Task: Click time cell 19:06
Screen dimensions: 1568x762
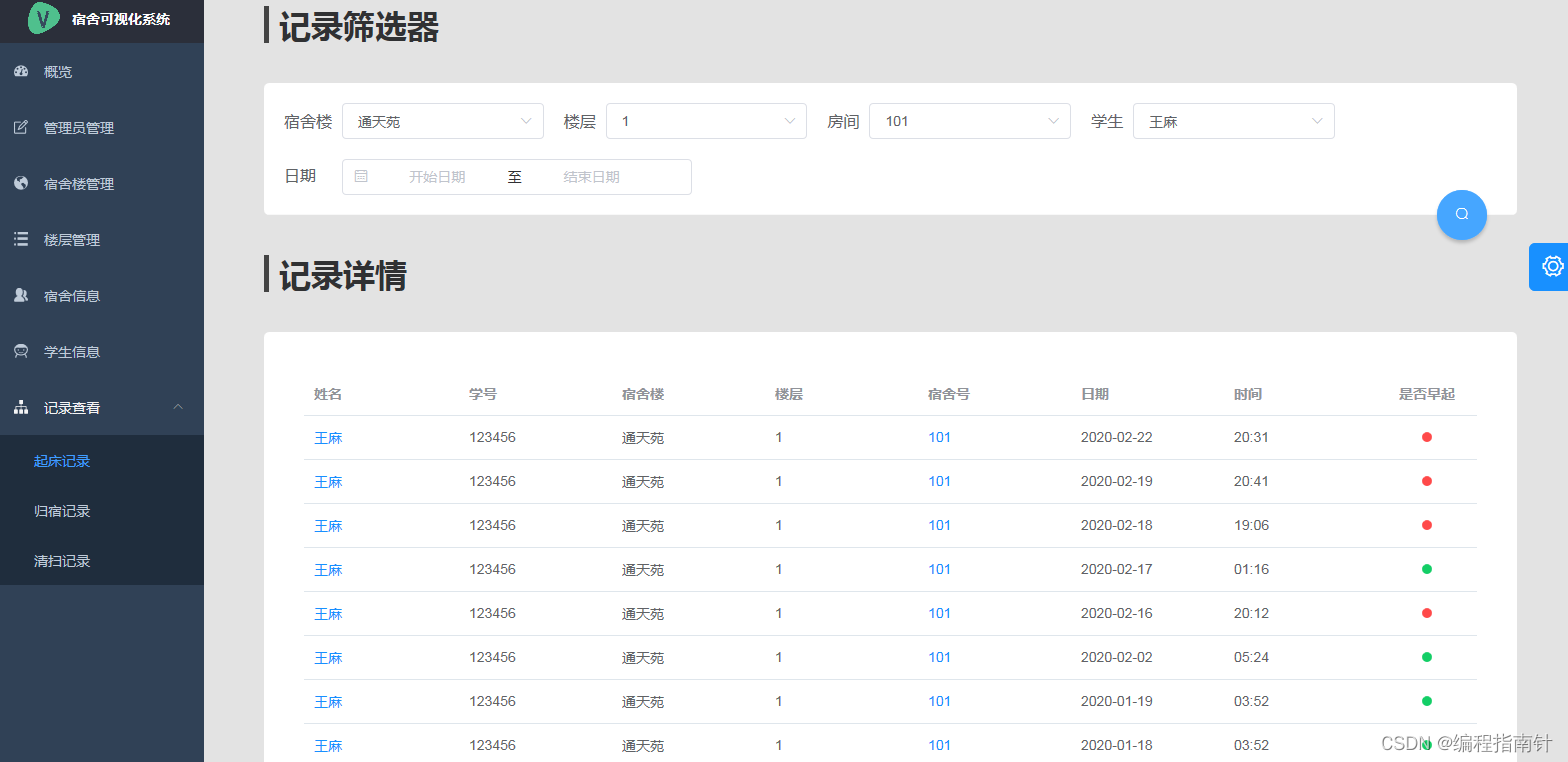Action: click(1251, 525)
